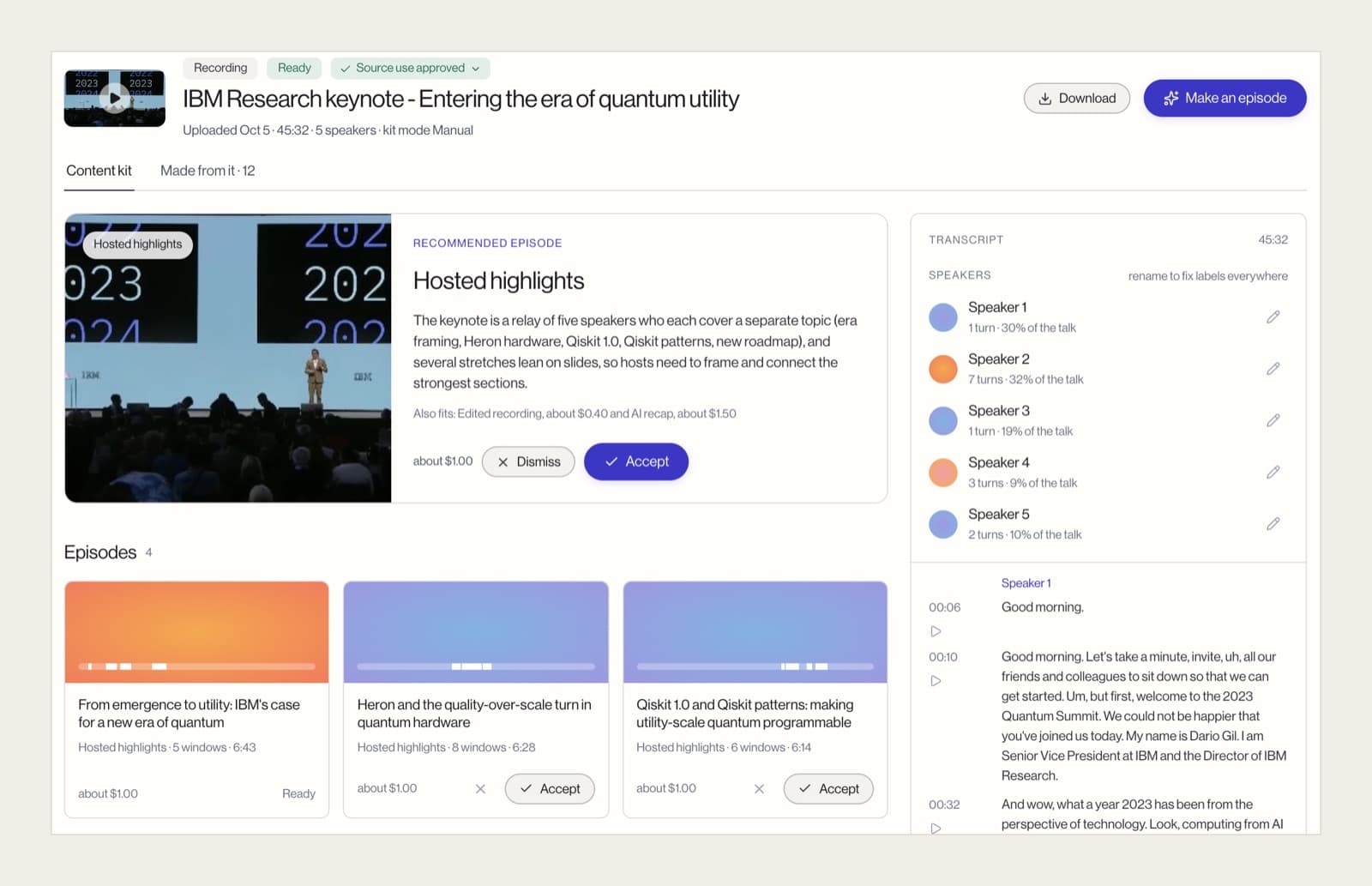Play transcript segment at 00:06
Screen dimensions: 1372x886
(936, 631)
